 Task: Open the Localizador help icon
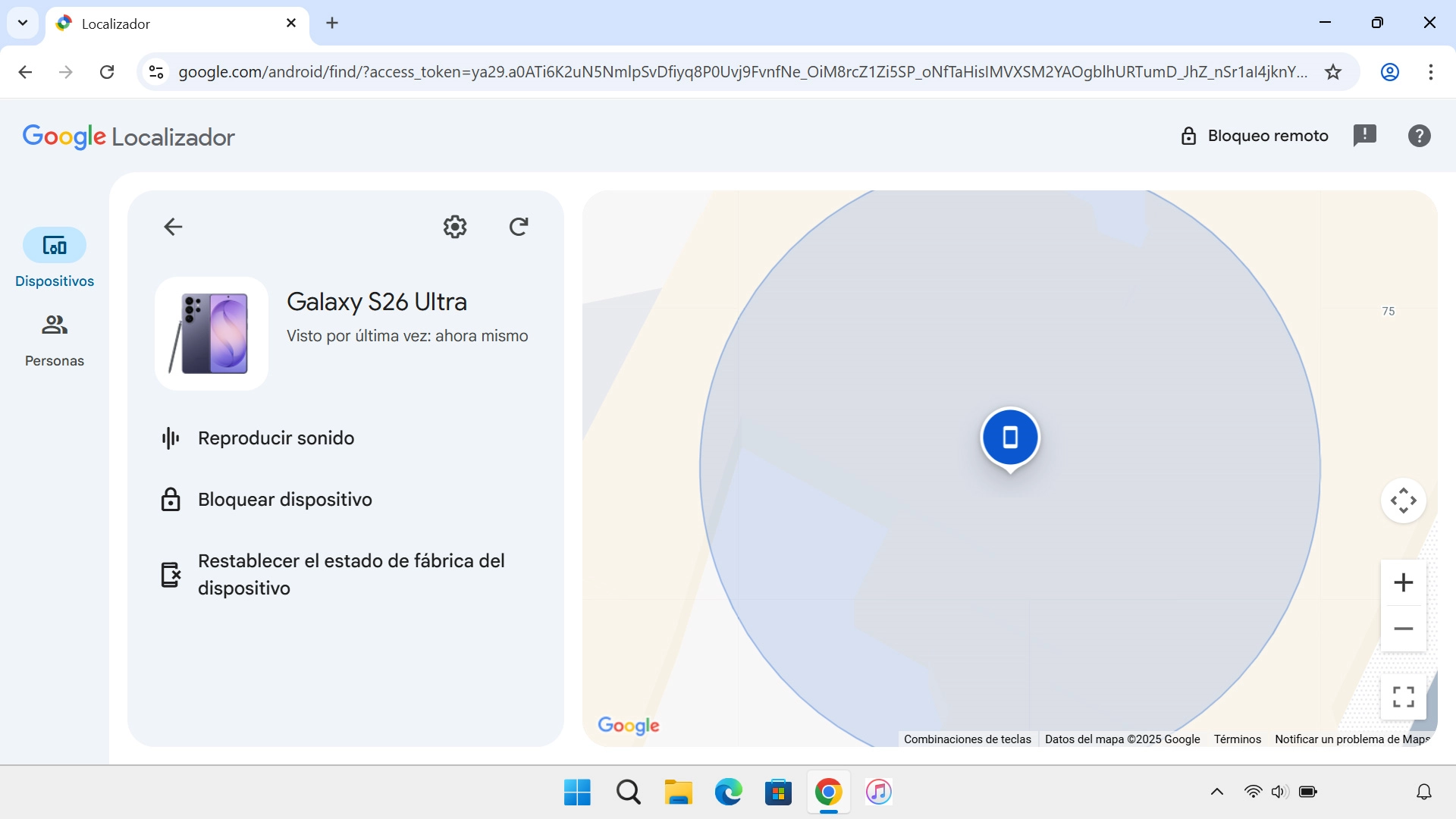pos(1417,135)
